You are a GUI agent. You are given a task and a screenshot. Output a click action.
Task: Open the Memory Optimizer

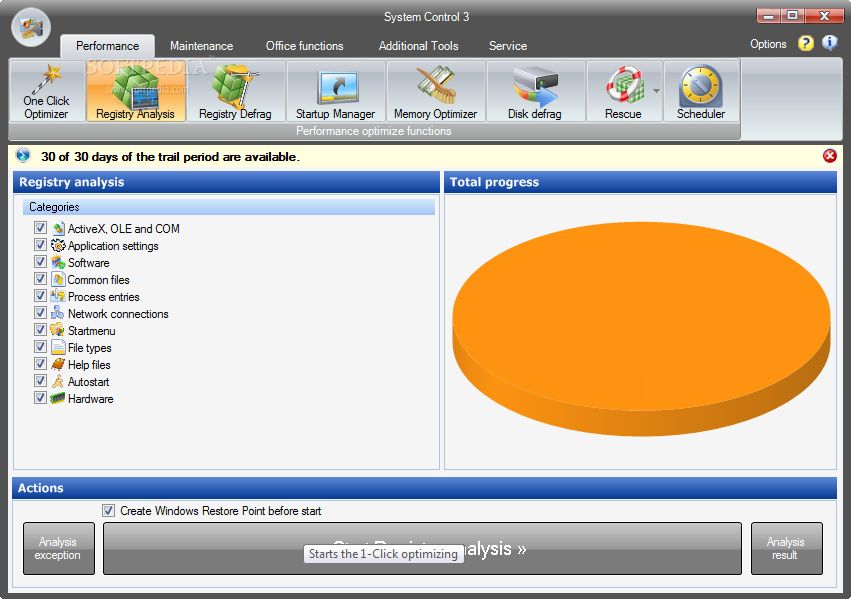tap(435, 91)
